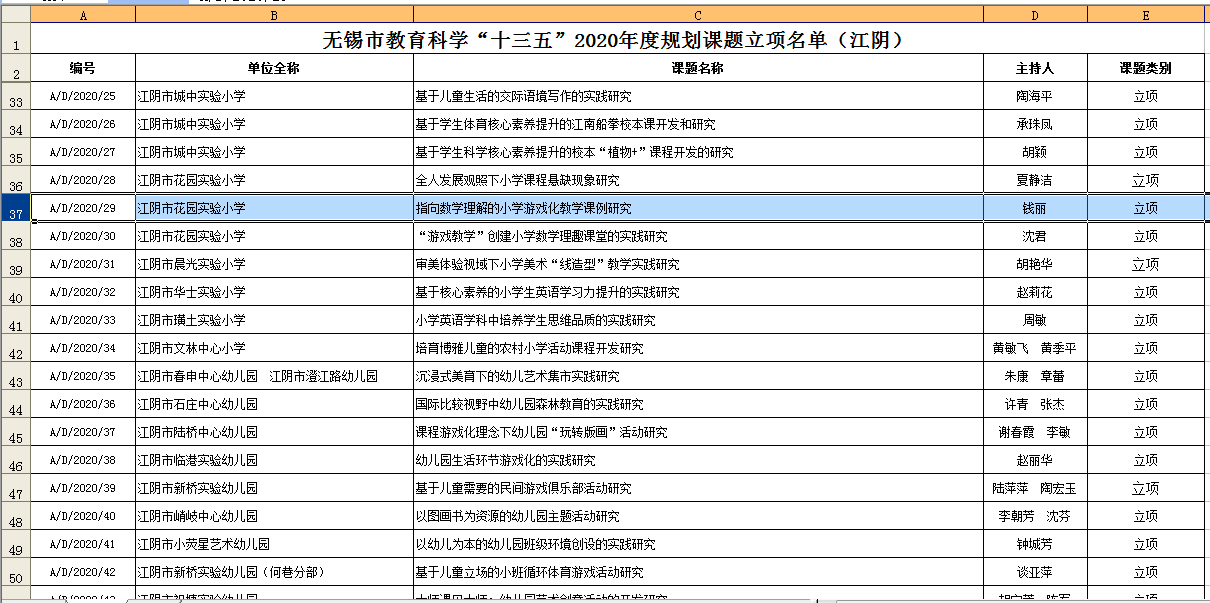This screenshot has height=603, width=1210.
Task: Select cell containing 江阴市文林中心小学
Action: 274,349
